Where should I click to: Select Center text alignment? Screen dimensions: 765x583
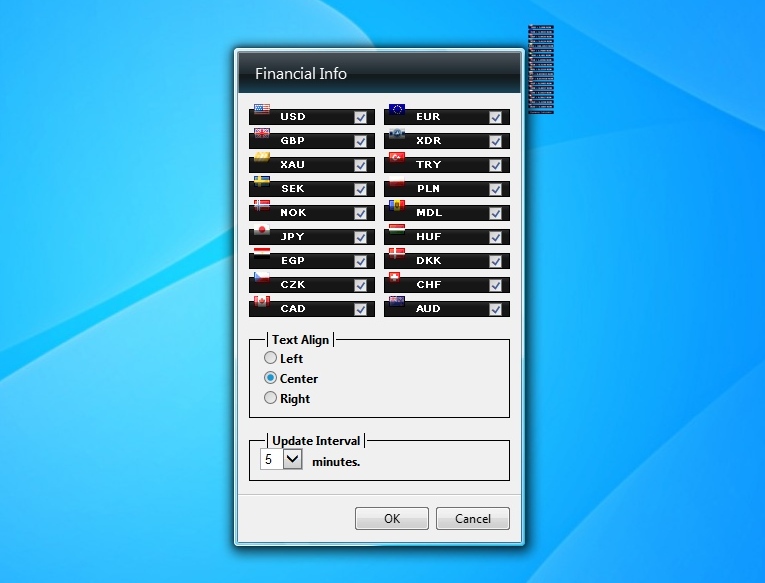tap(270, 378)
